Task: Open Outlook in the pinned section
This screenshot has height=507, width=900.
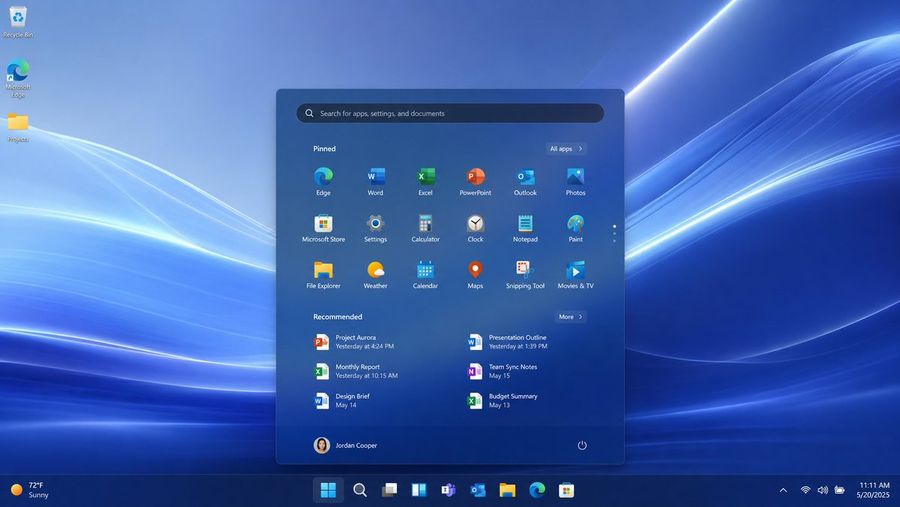Action: click(x=525, y=181)
